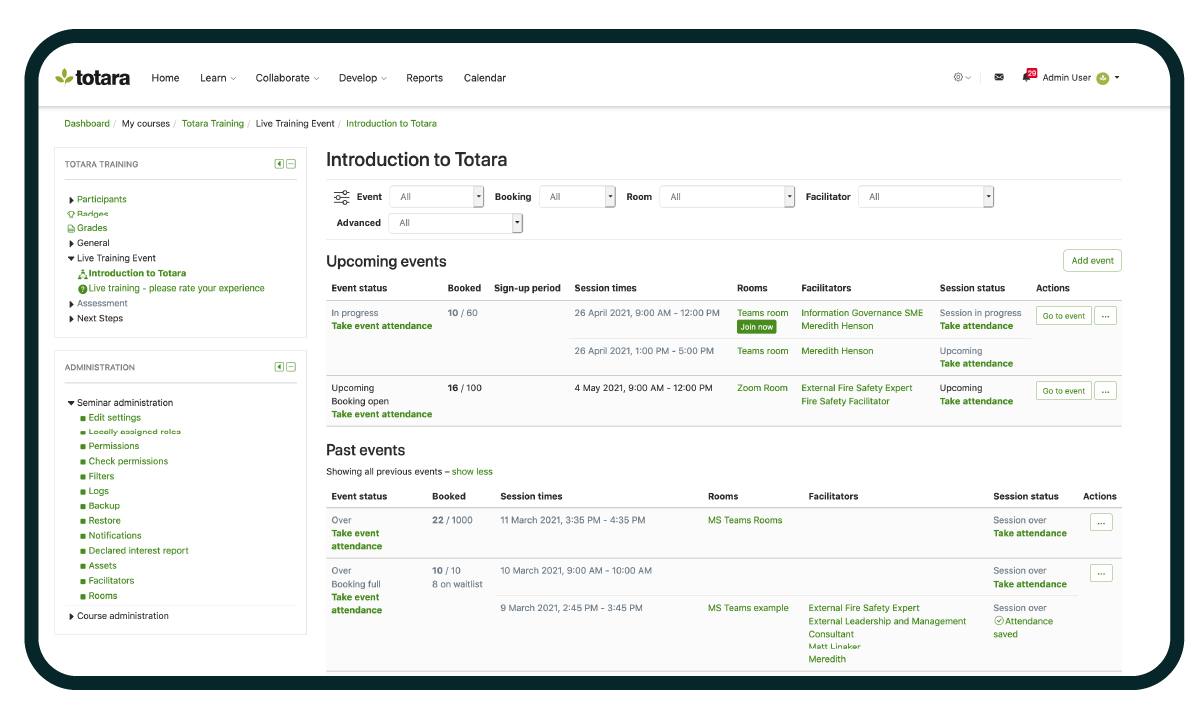Go to Home in top navigation
This screenshot has height=719, width=1201.
[x=165, y=78]
